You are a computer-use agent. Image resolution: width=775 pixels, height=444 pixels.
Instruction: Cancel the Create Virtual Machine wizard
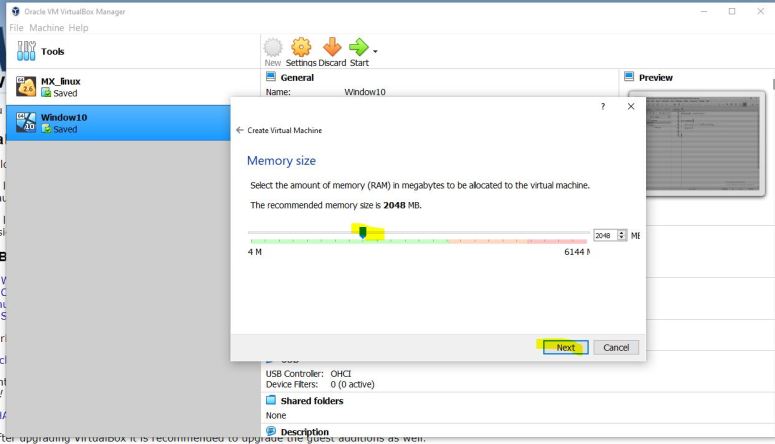pos(616,347)
